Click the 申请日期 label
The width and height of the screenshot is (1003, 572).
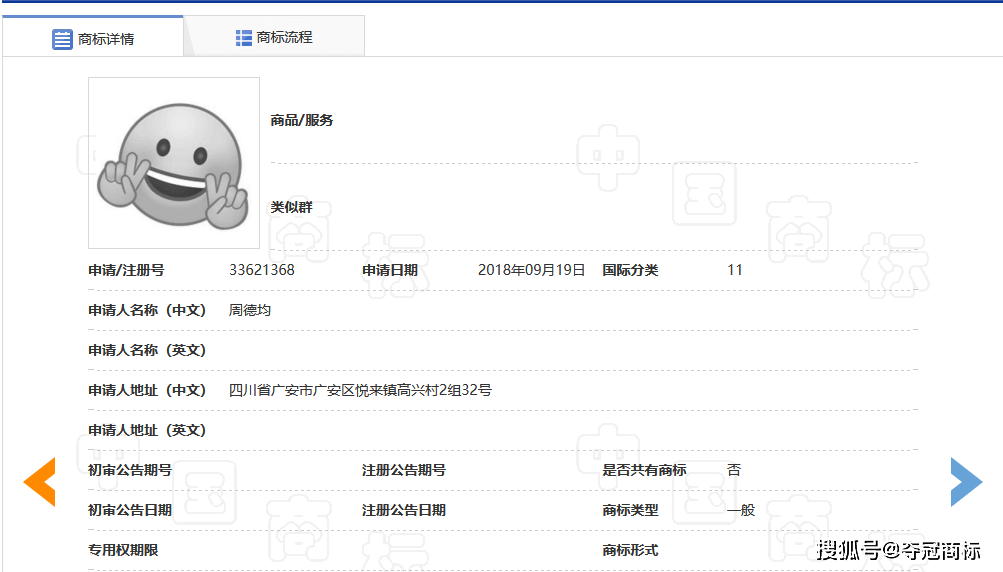click(x=390, y=270)
